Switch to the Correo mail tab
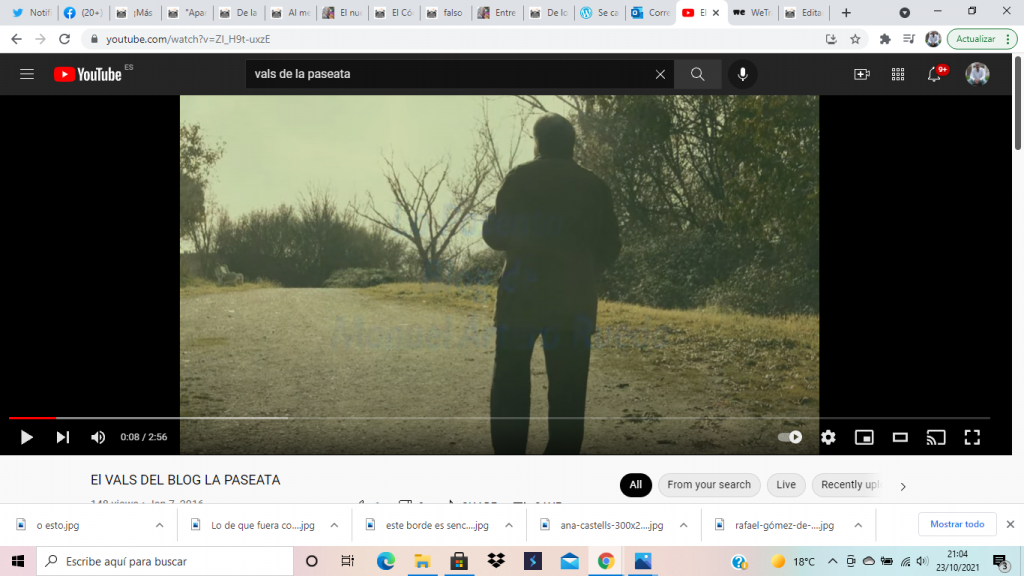 (x=651, y=12)
